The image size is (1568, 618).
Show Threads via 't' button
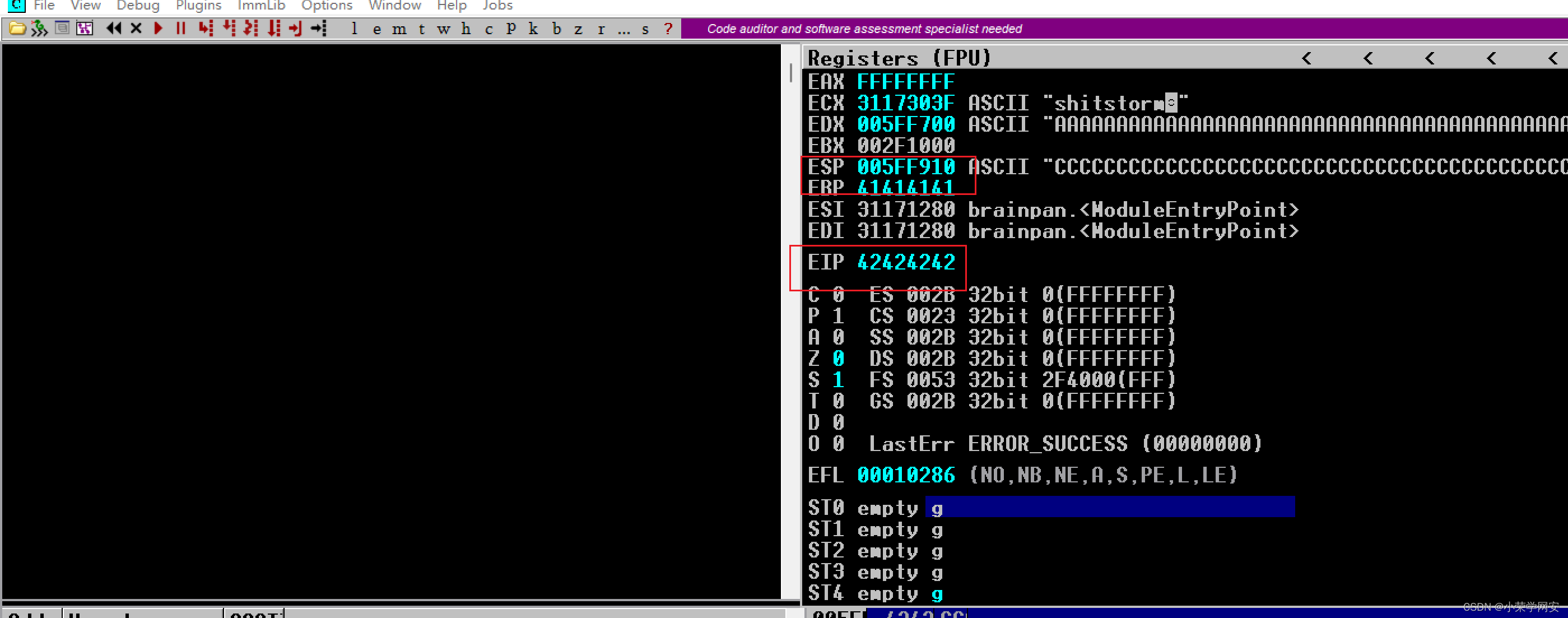tap(421, 29)
